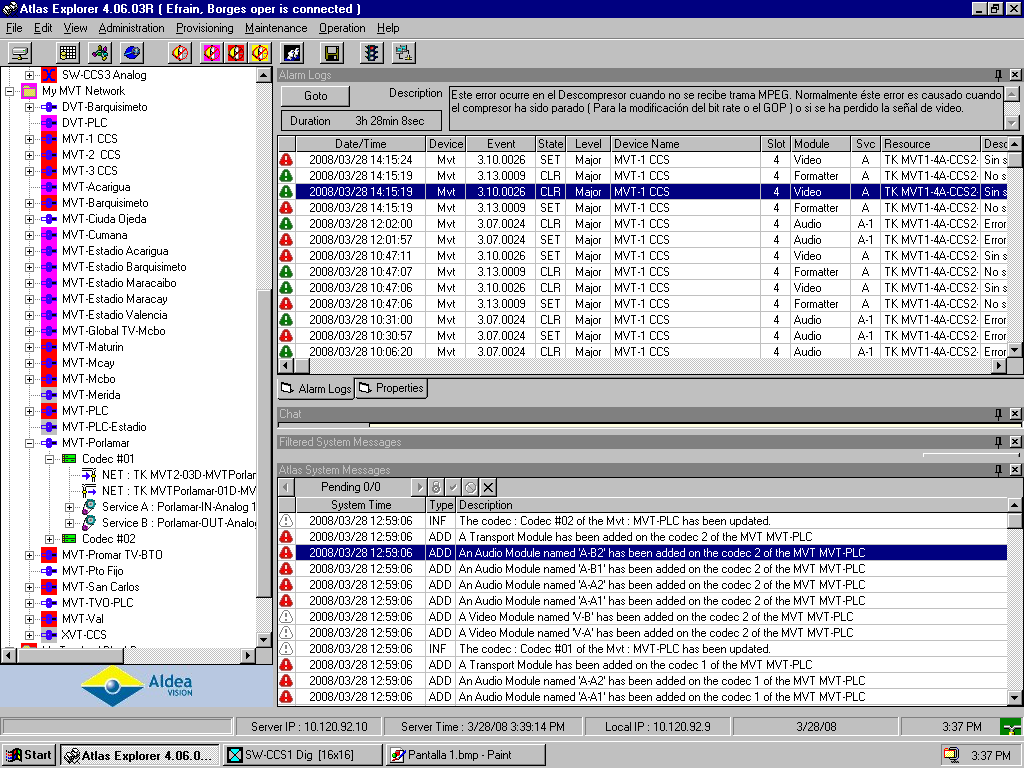Click down arrow of Alarm Logs scrollbar
This screenshot has width=1024, height=768.
[1014, 351]
